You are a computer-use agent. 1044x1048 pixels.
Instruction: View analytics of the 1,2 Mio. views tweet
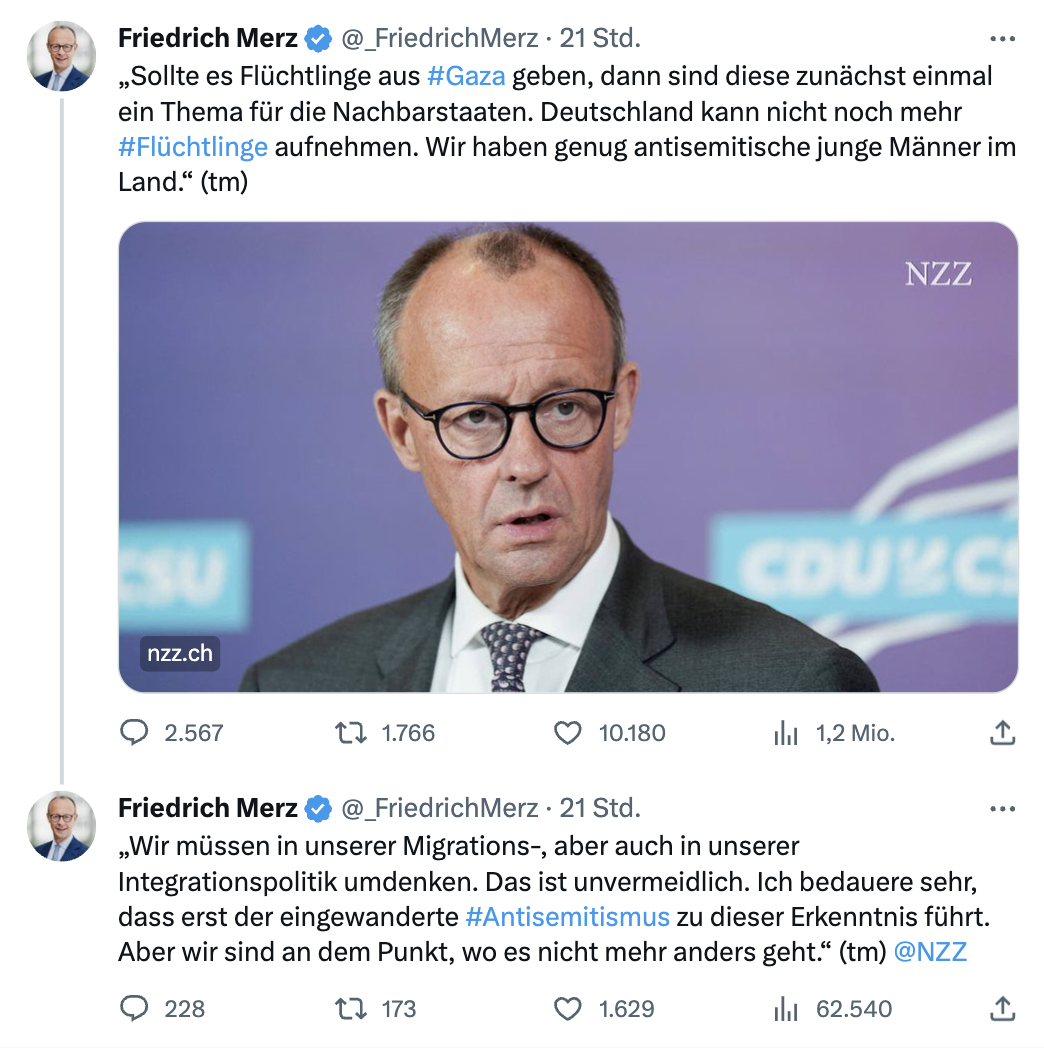(x=787, y=733)
